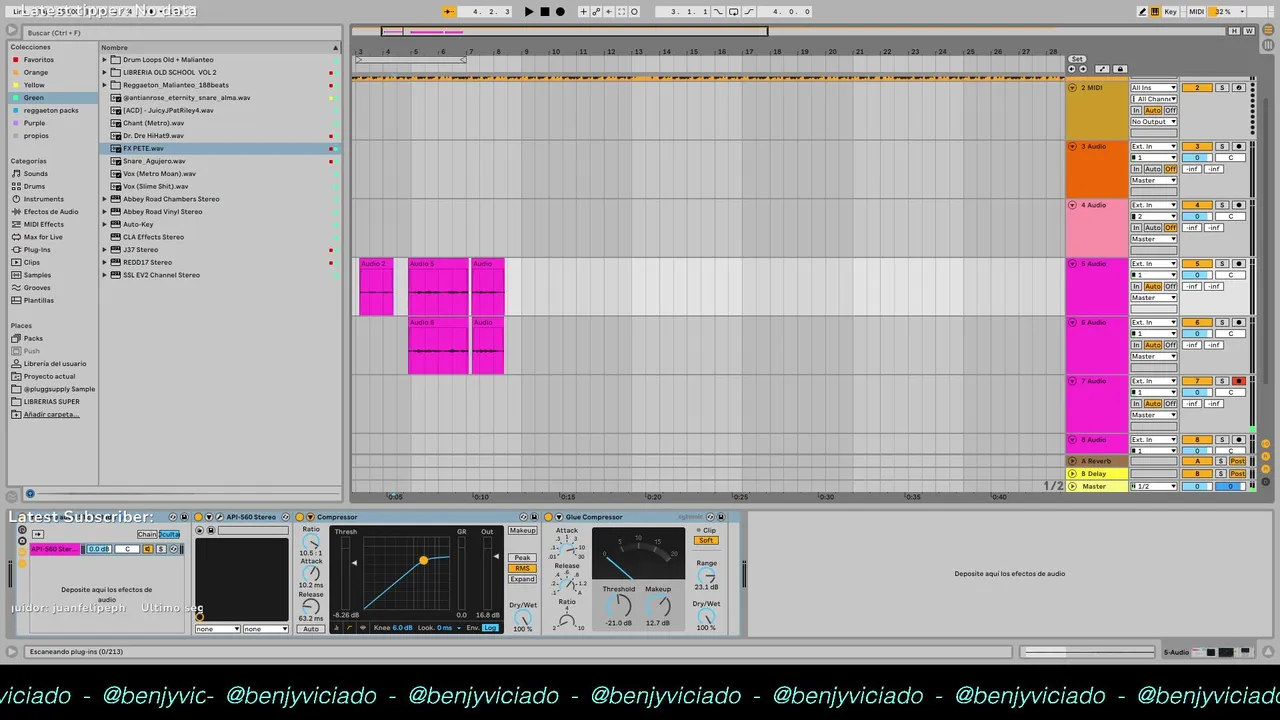The width and height of the screenshot is (1280, 720).
Task: Go to previous locator arrow
Action: click(1072, 69)
